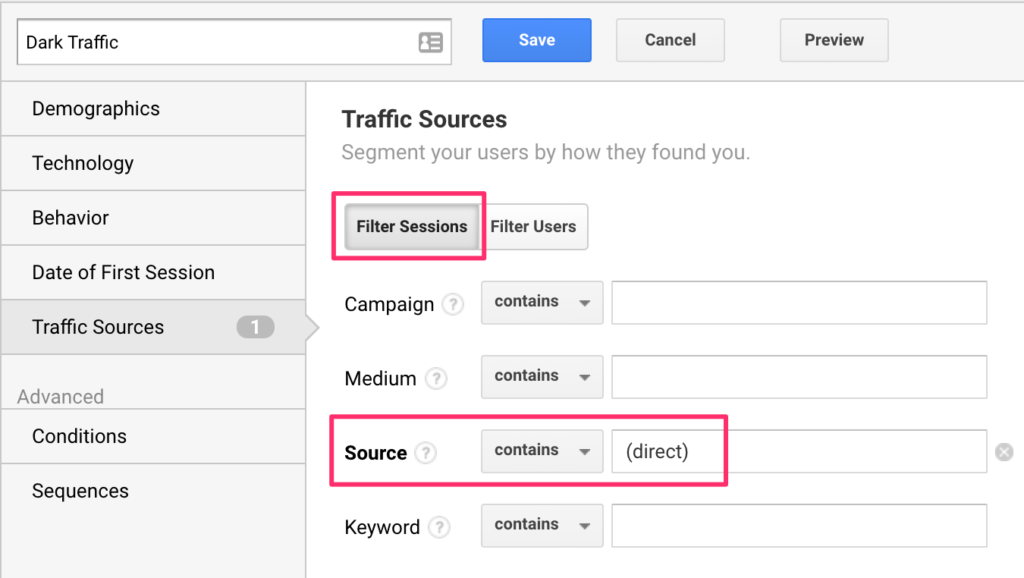Clear the Source filter with X icon
1024x578 pixels.
click(x=1004, y=451)
